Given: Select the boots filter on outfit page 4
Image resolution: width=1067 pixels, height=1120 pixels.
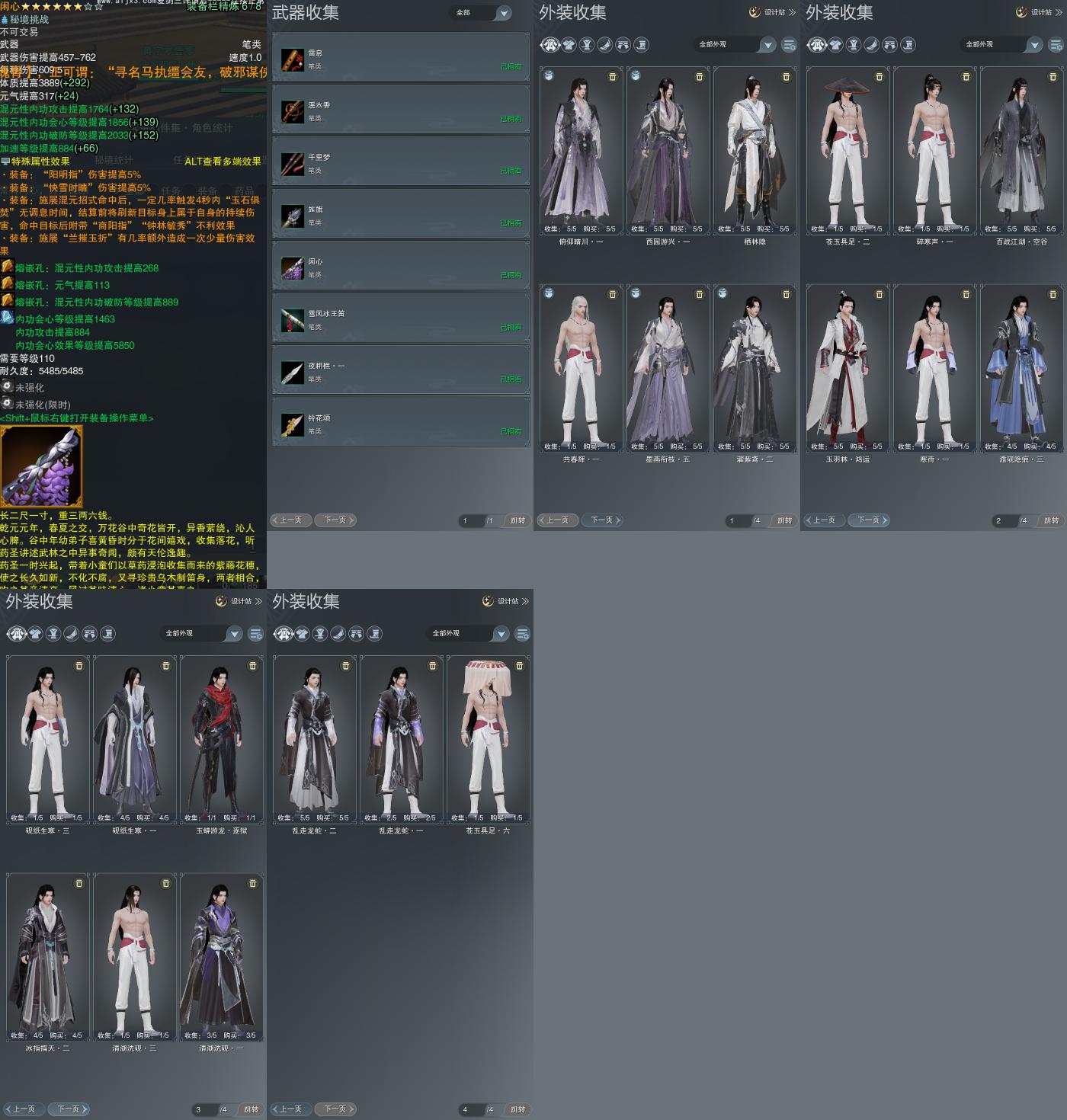Looking at the screenshot, I should 375,634.
